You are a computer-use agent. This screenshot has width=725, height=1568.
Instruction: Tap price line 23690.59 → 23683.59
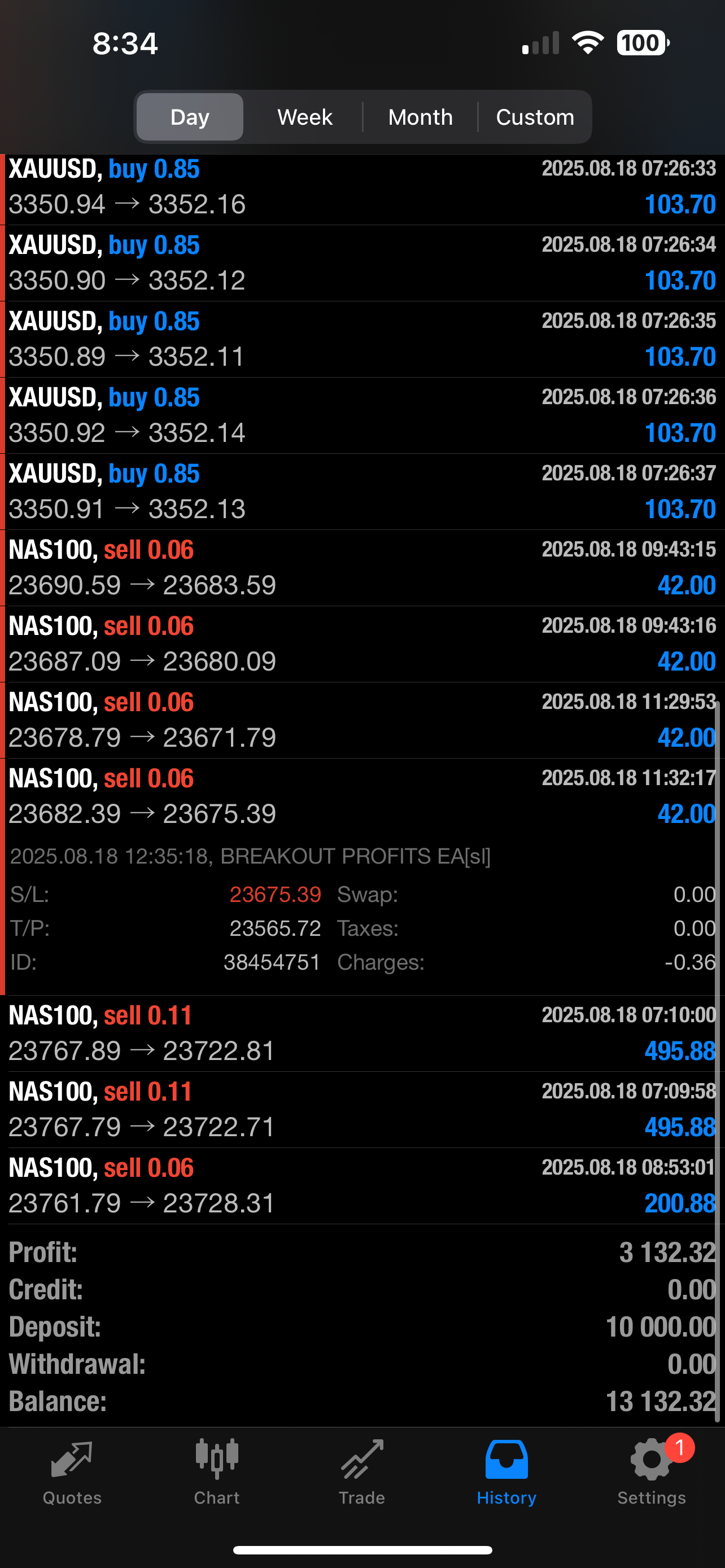(142, 585)
